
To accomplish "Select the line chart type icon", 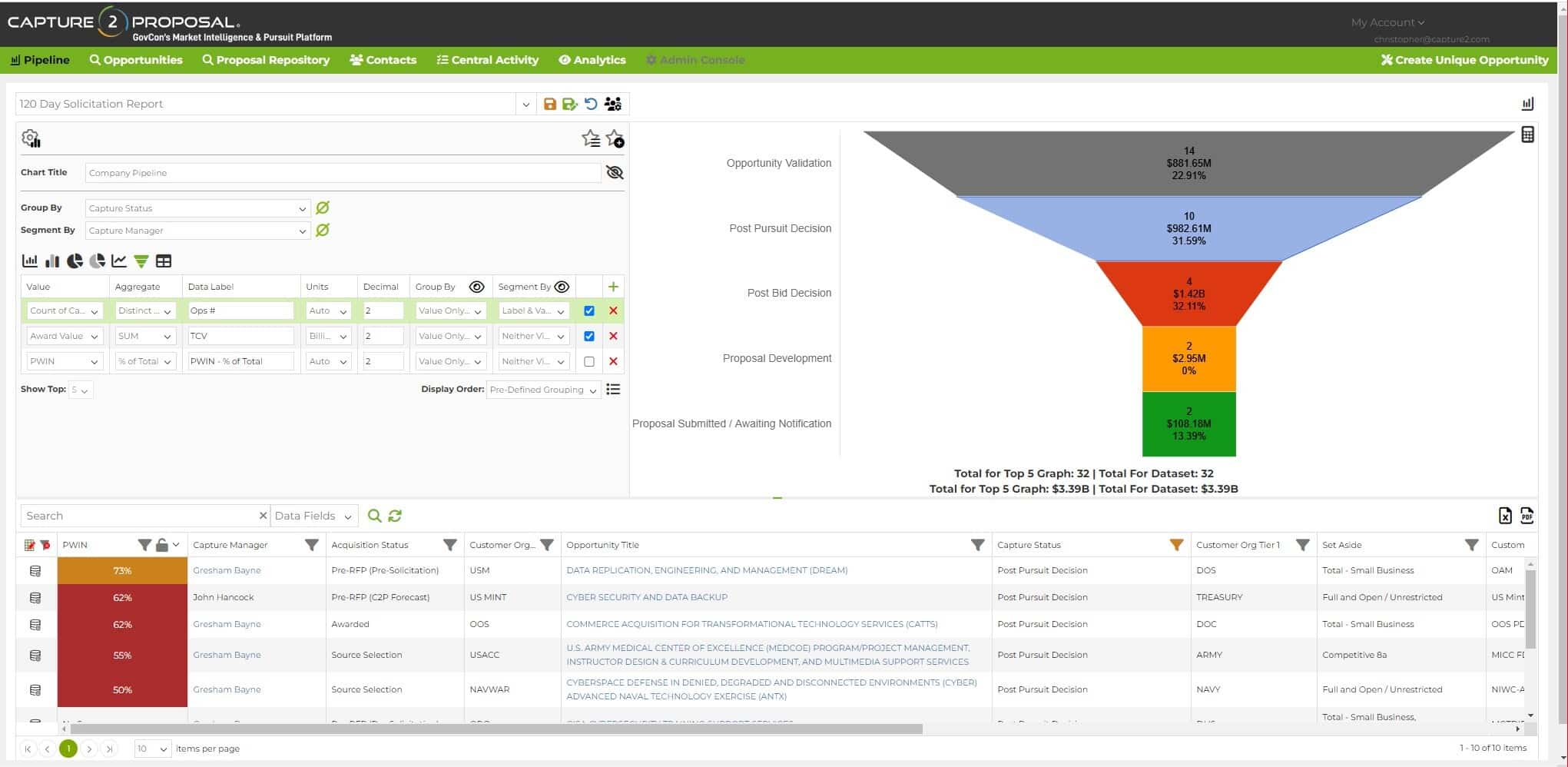I will [x=119, y=261].
